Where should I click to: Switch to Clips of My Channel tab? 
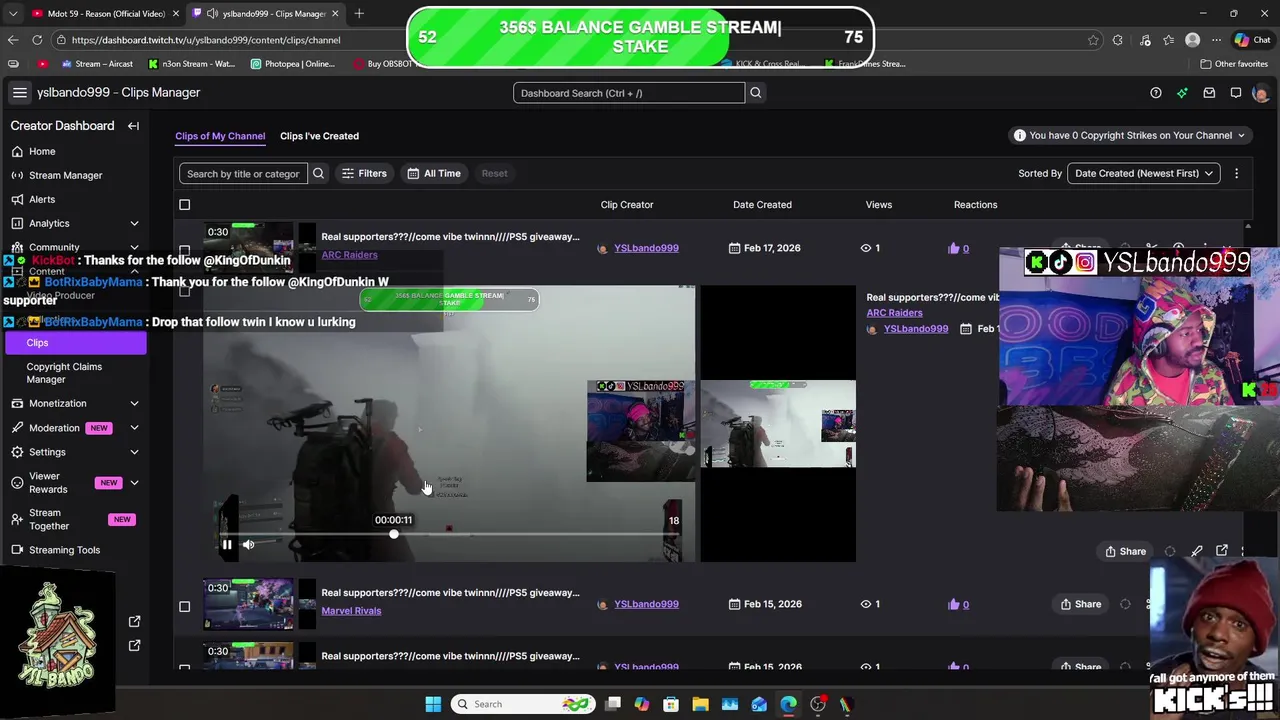[220, 136]
